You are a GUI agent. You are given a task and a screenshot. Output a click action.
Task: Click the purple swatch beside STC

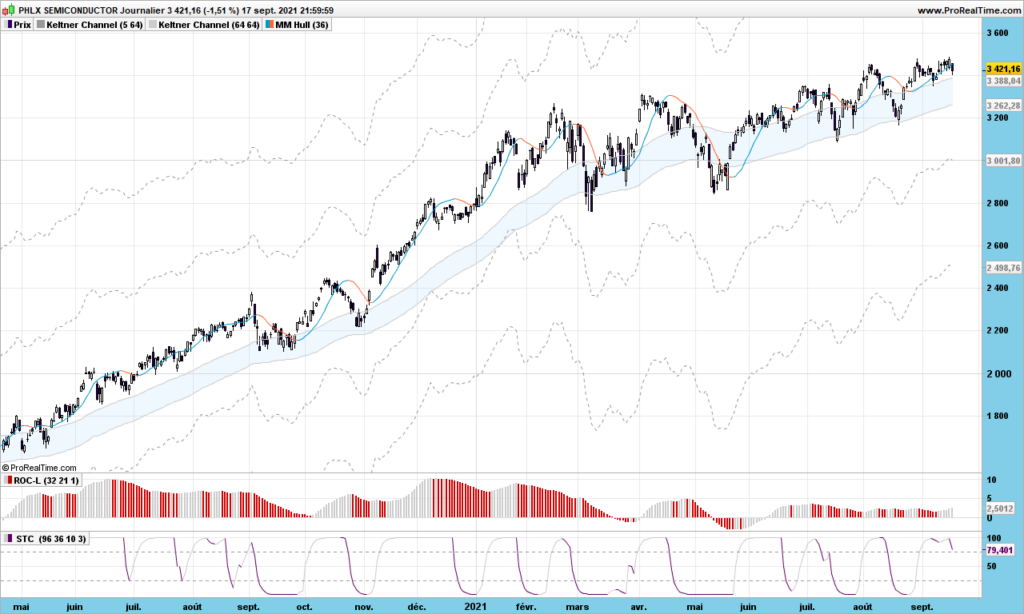tap(9, 539)
